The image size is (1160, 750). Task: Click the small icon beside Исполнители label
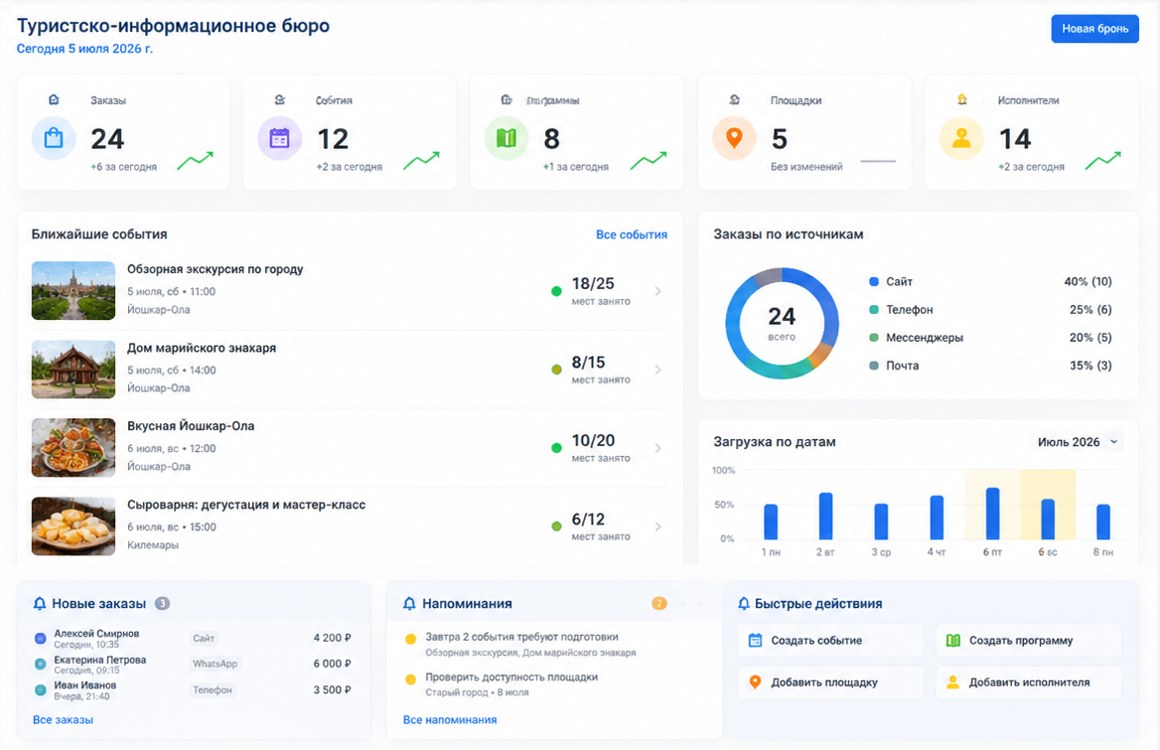pos(962,100)
